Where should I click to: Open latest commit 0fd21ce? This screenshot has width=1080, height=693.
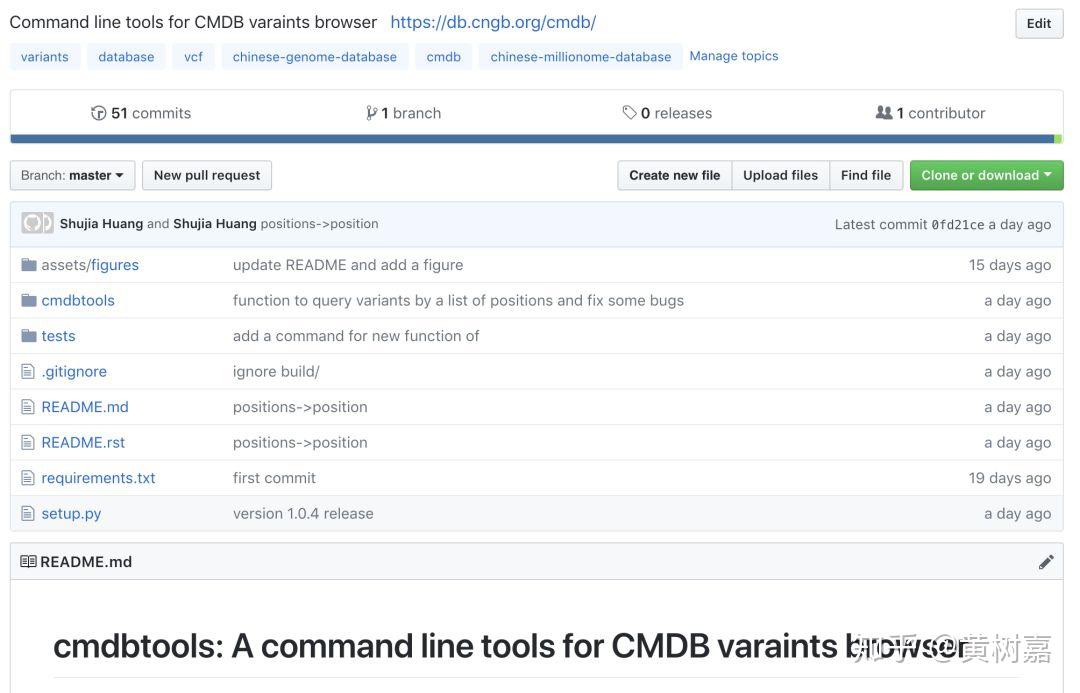(957, 225)
